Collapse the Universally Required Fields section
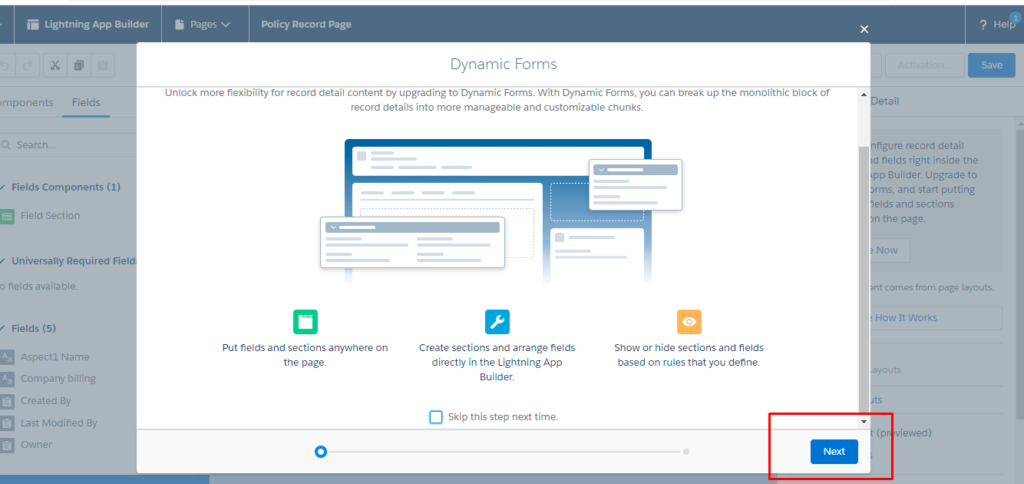Viewport: 1024px width, 484px height. [3, 261]
